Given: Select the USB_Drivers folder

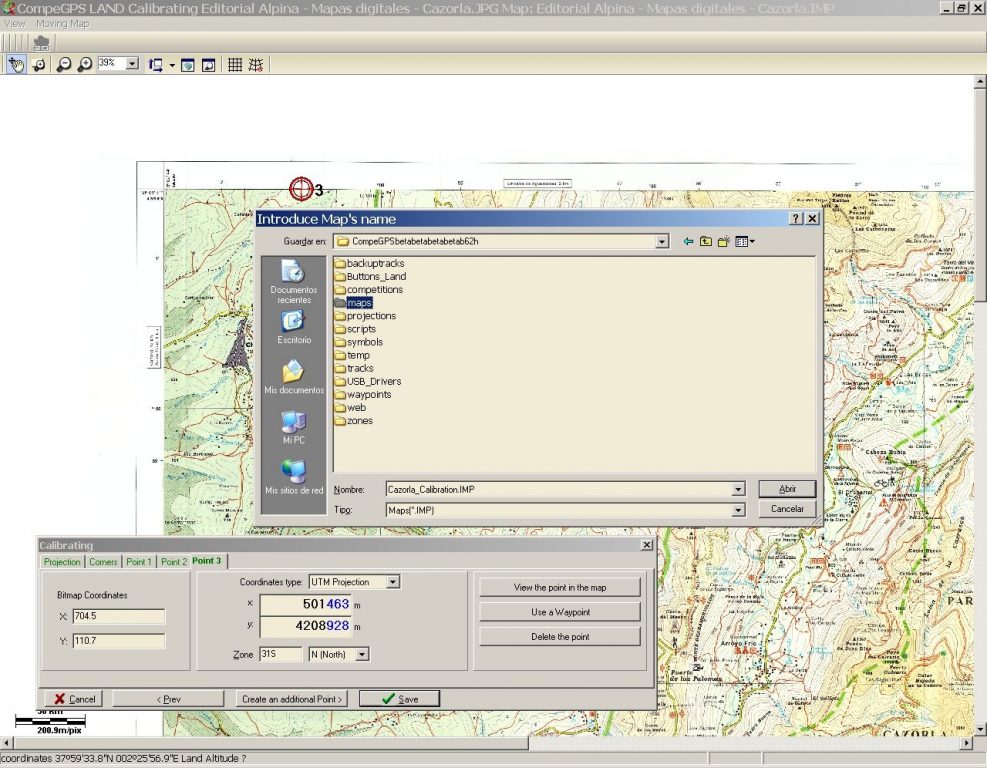Looking at the screenshot, I should [x=368, y=381].
